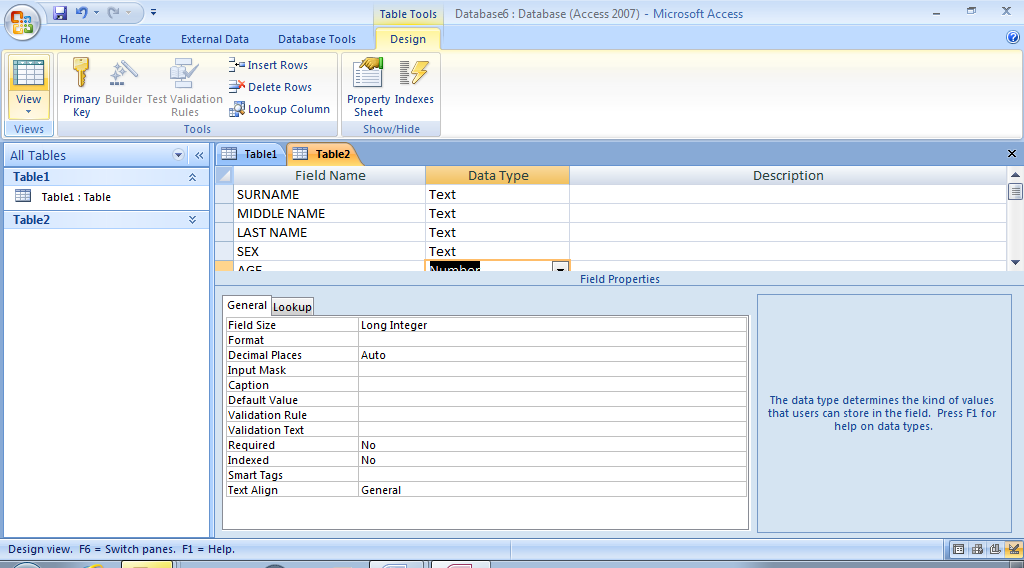This screenshot has width=1024, height=568.
Task: Switch to PivotTable View in status bar
Action: tap(977, 549)
